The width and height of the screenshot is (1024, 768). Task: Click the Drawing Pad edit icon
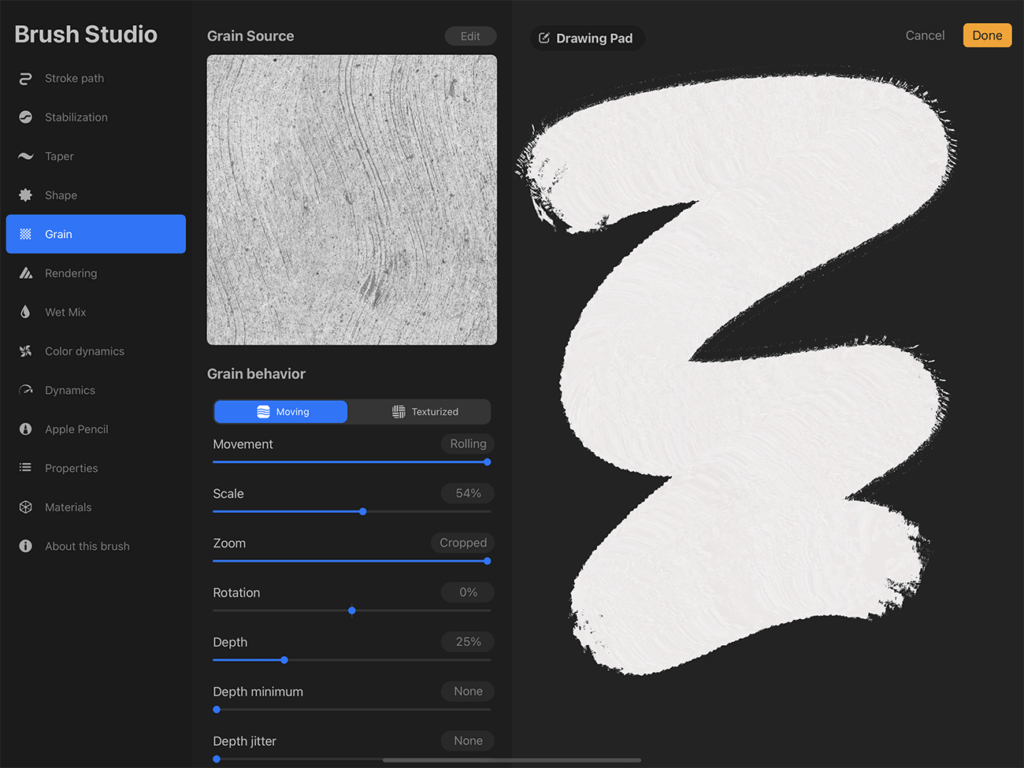pyautogui.click(x=543, y=38)
